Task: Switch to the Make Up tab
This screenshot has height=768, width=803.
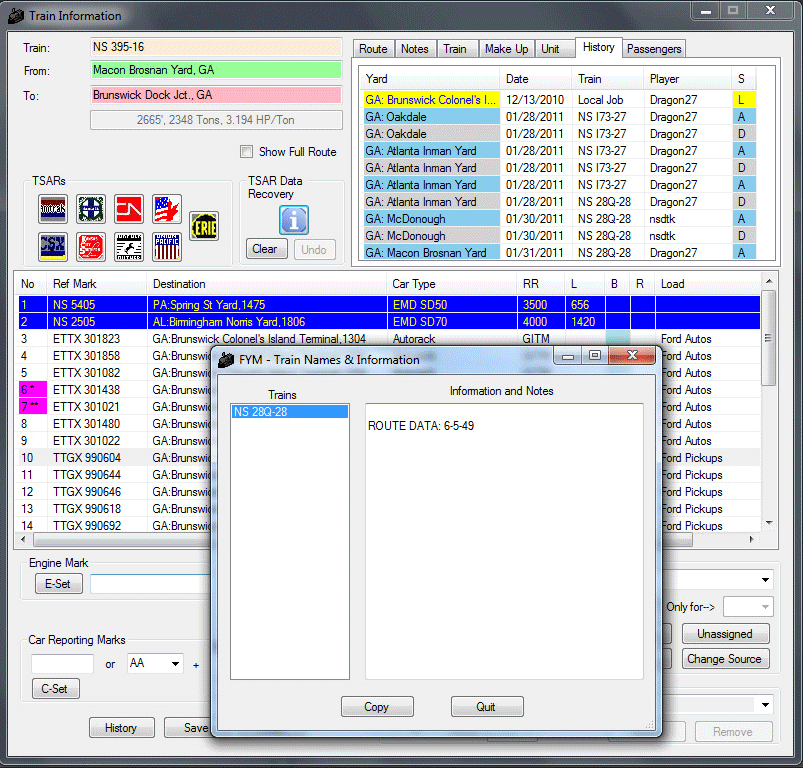Action: [506, 49]
